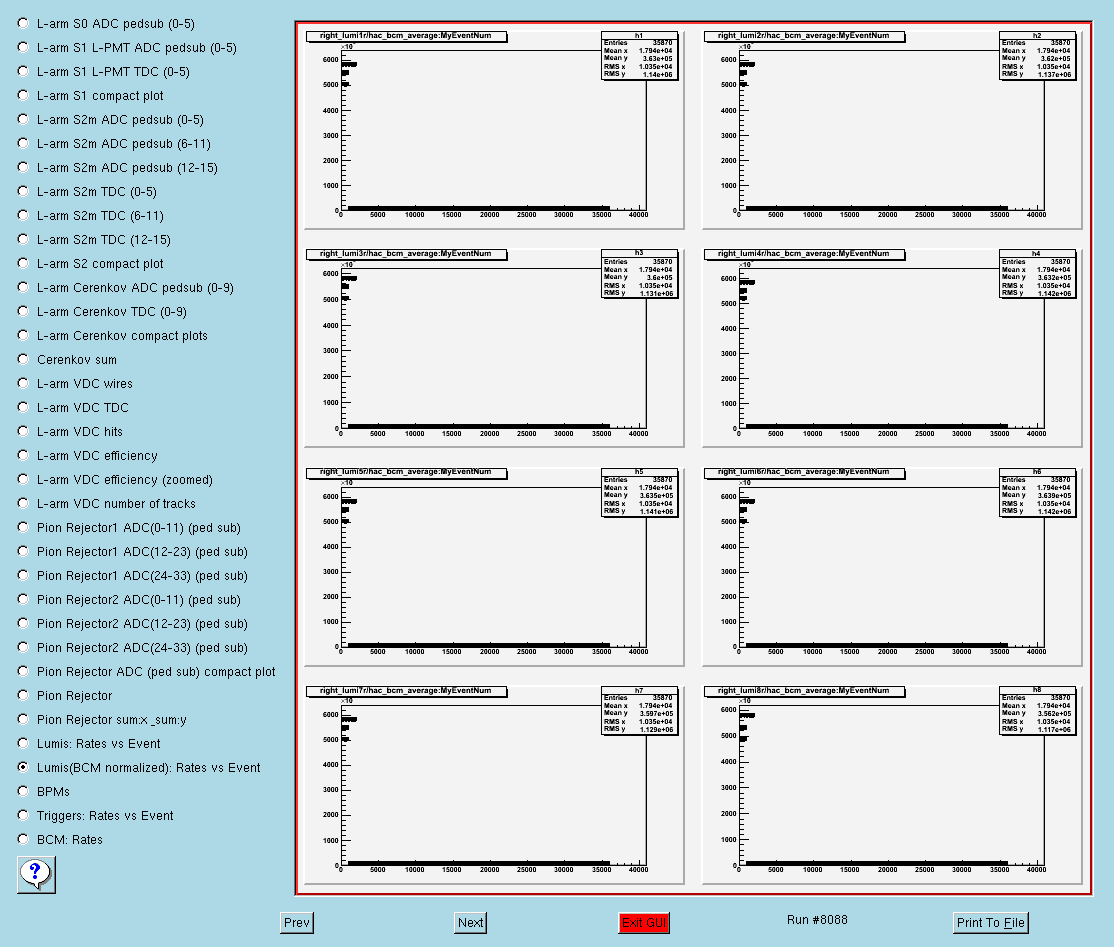Click the right_lumi4r histogram plot
1114x947 pixels.
(892, 347)
